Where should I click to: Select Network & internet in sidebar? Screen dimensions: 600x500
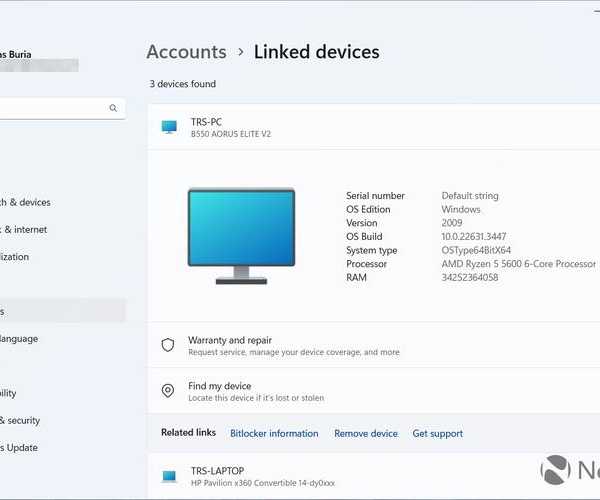24,229
